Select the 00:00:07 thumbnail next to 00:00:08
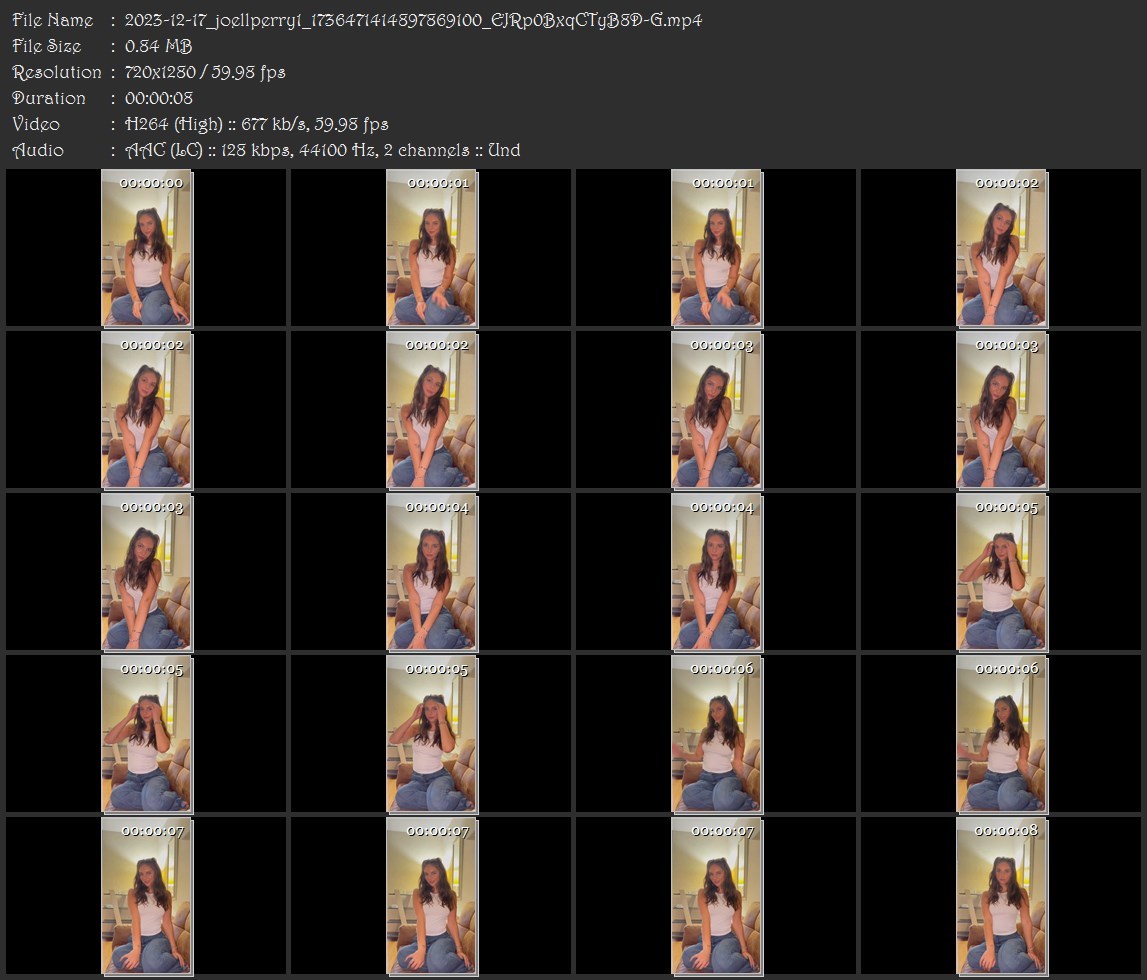 [716, 896]
